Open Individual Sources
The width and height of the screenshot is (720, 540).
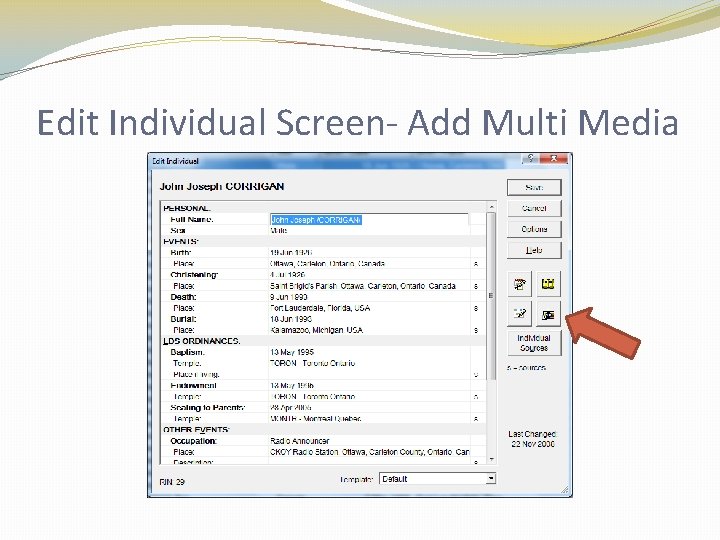click(534, 343)
